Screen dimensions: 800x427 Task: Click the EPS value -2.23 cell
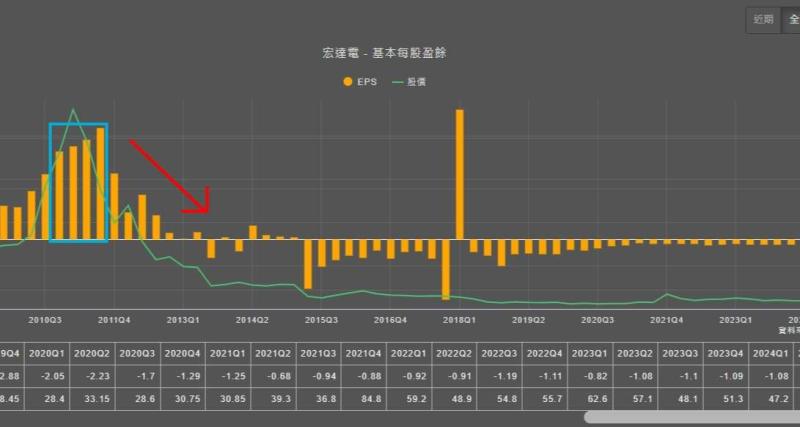coord(92,376)
